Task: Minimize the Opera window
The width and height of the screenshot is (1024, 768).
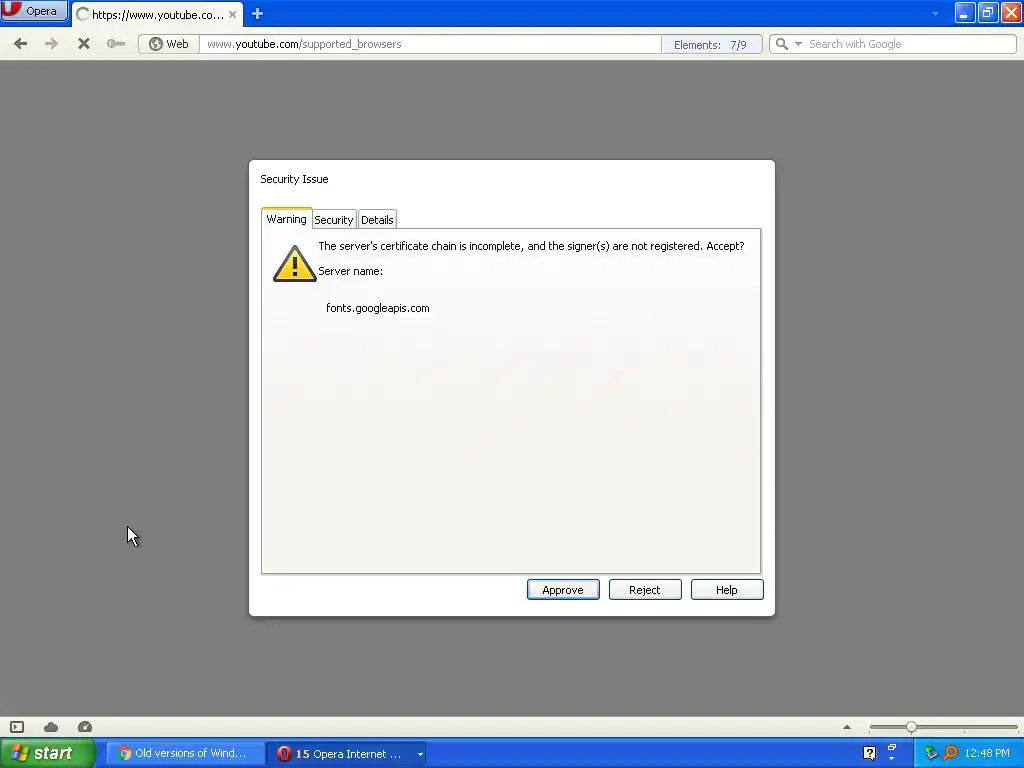Action: [x=965, y=12]
